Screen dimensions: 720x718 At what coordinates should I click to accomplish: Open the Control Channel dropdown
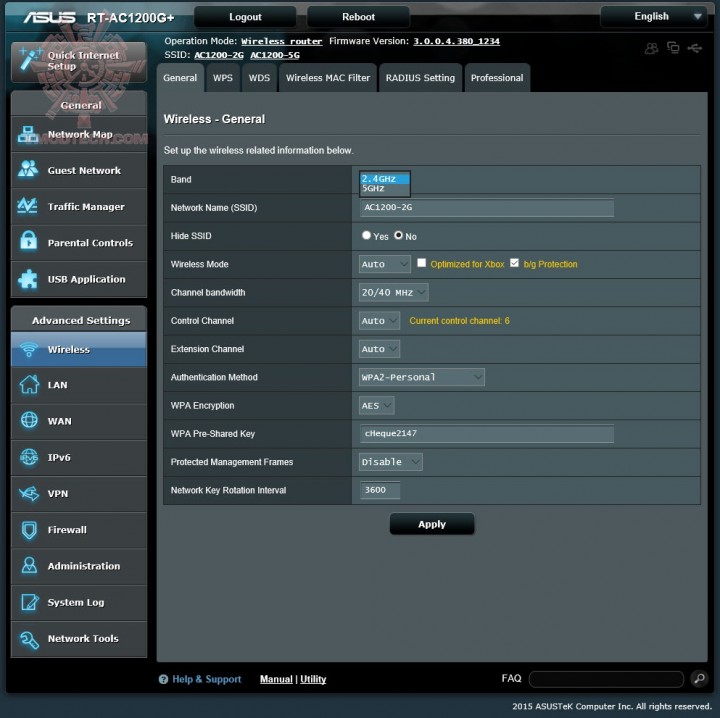point(379,320)
